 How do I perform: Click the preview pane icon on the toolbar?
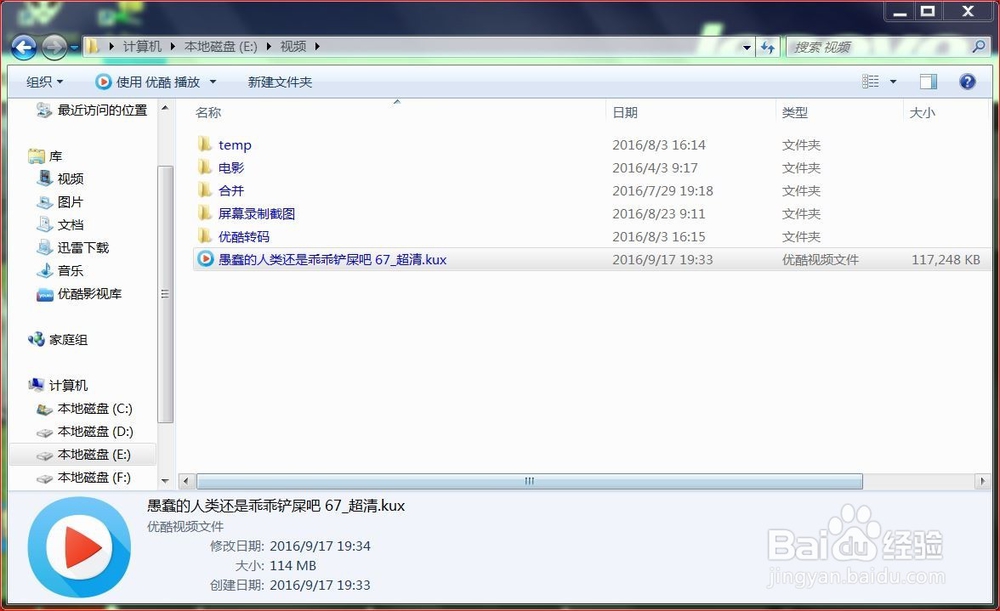click(927, 81)
